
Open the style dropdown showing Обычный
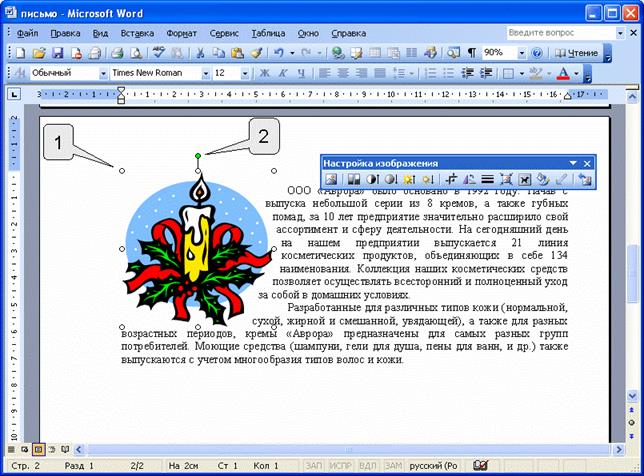[x=101, y=74]
